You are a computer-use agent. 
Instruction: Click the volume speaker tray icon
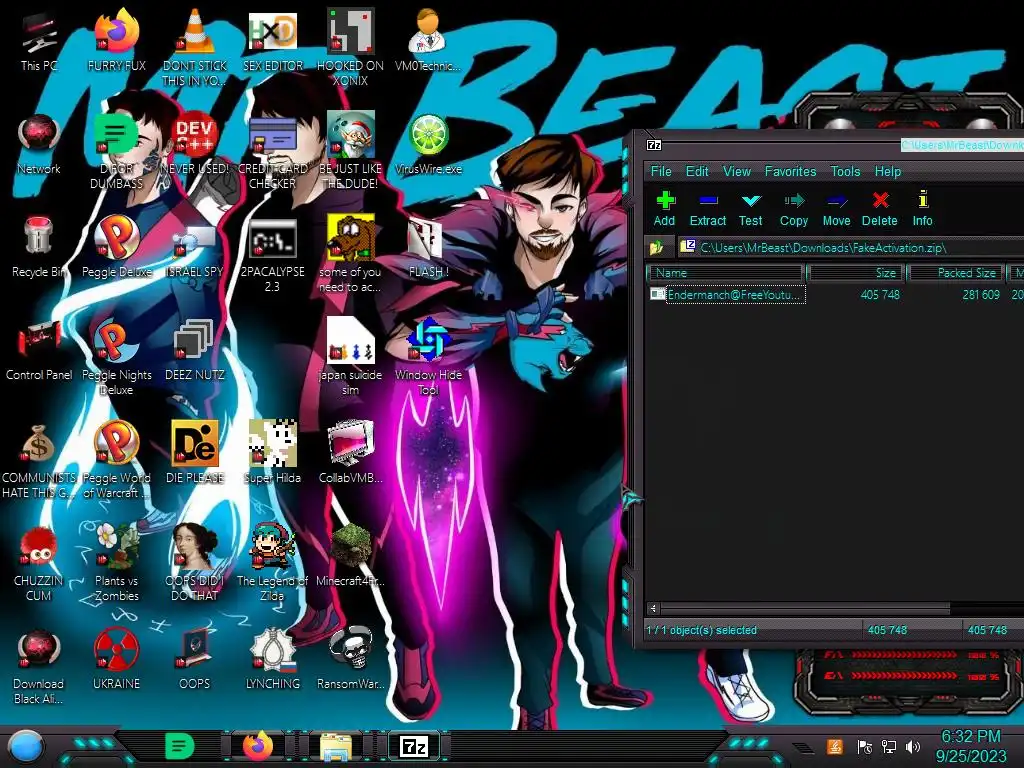[x=913, y=746]
